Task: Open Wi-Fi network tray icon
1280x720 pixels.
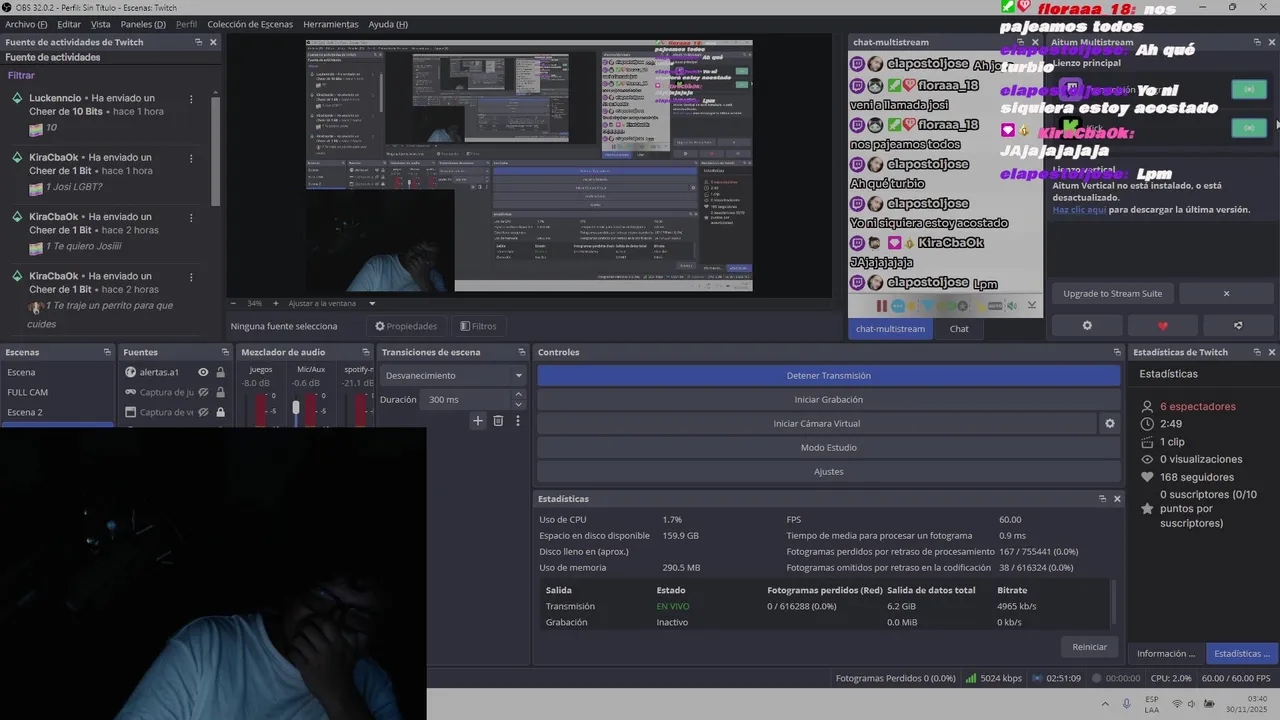Action: (x=1177, y=704)
